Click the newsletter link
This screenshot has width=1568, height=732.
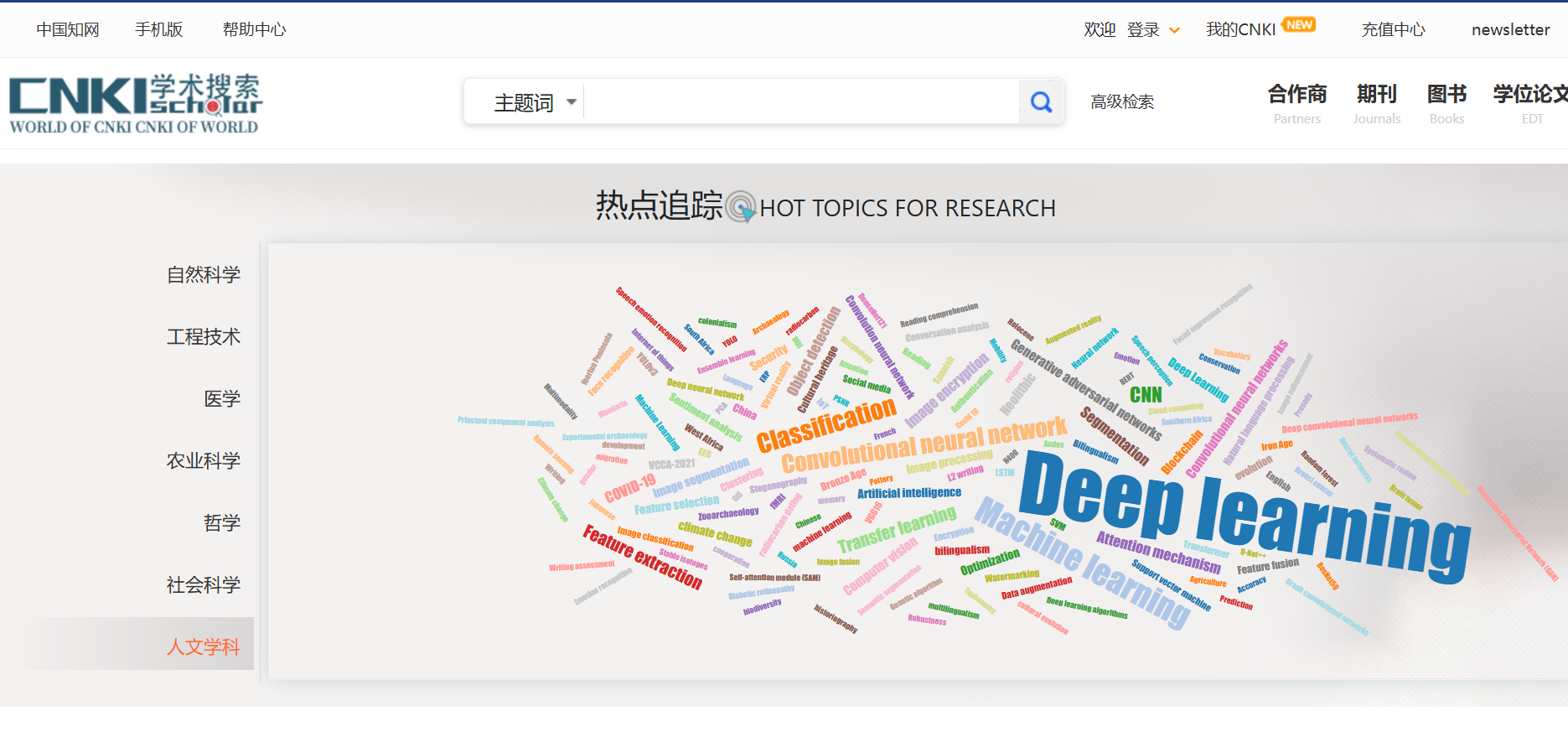pyautogui.click(x=1510, y=30)
